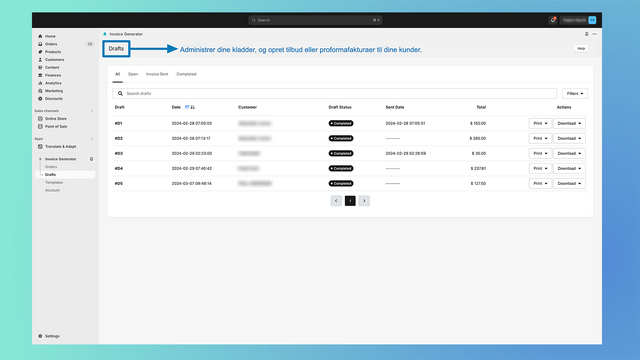Click the Invoice Generator sidebar item
Image resolution: width=640 pixels, height=360 pixels.
click(x=60, y=159)
